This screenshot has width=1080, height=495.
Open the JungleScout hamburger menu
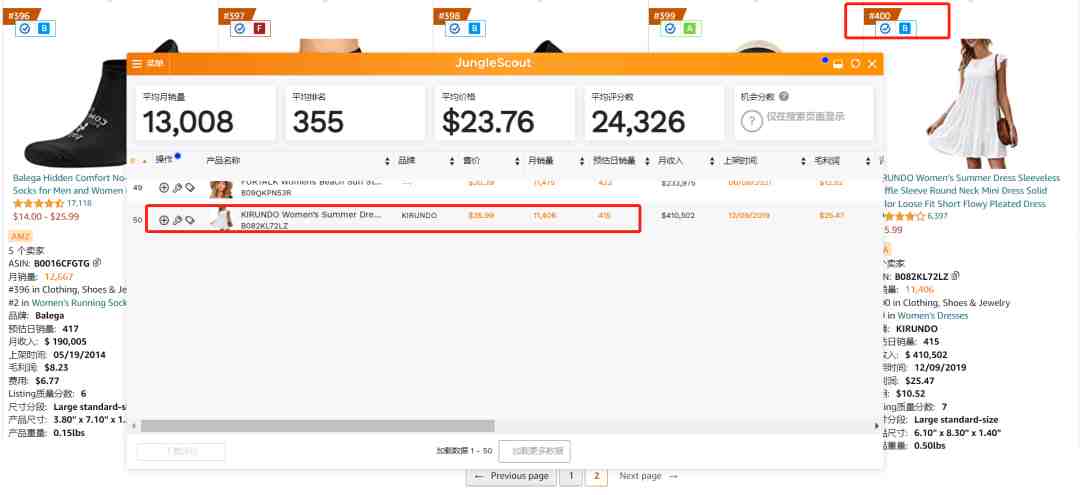pos(136,64)
